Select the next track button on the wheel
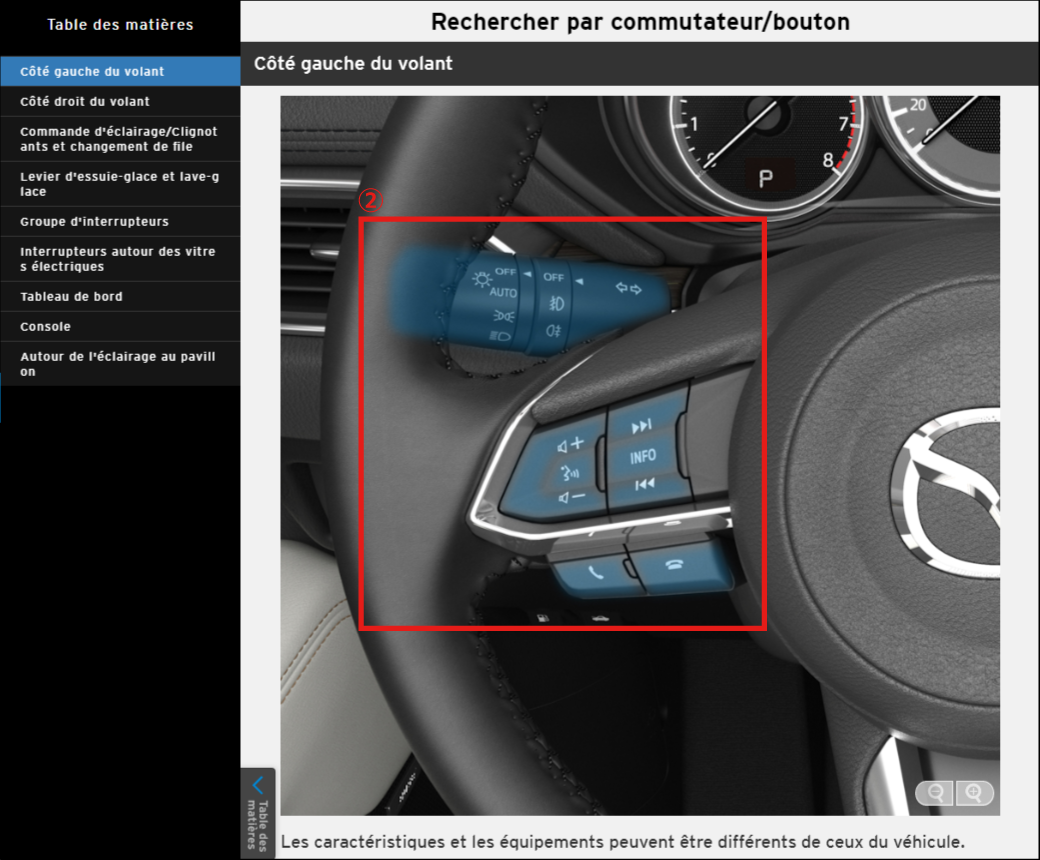The width and height of the screenshot is (1040, 860). click(642, 427)
